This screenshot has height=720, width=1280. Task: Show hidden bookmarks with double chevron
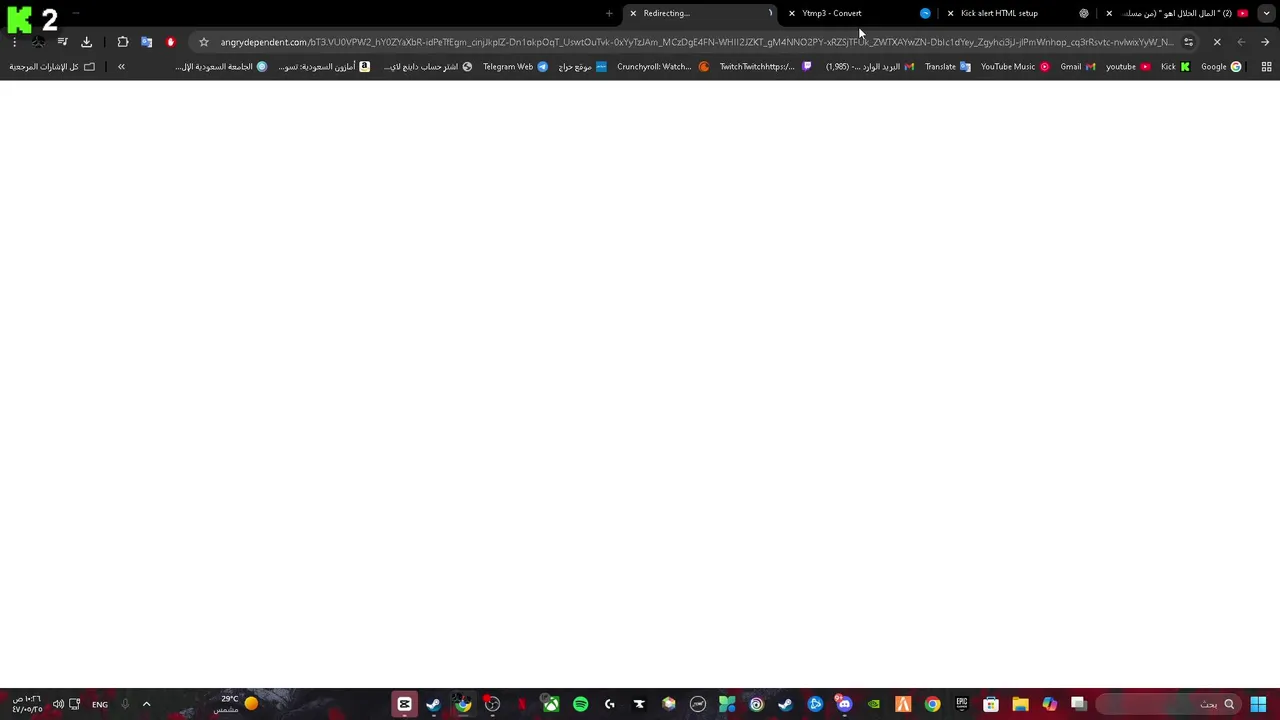(x=121, y=67)
